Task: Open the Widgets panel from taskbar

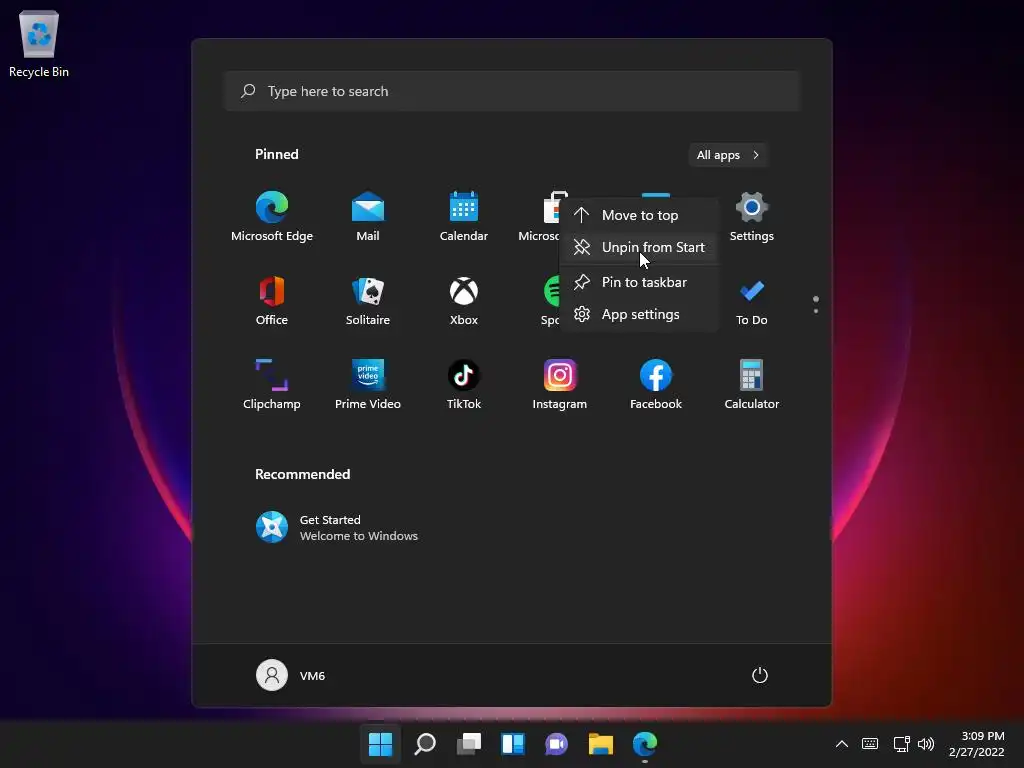Action: [513, 744]
